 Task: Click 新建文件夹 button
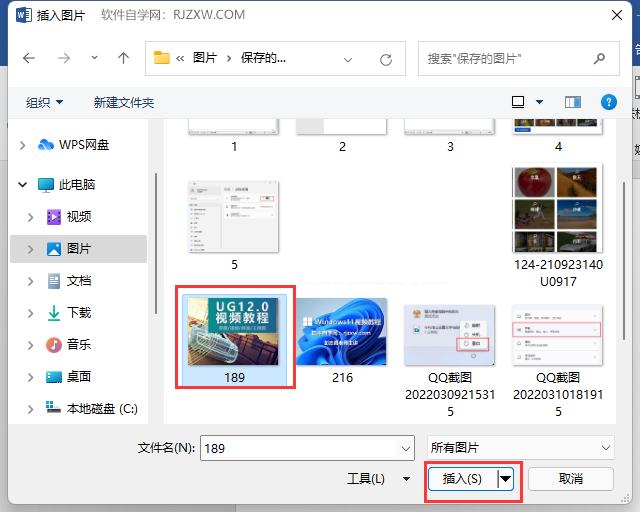124,102
